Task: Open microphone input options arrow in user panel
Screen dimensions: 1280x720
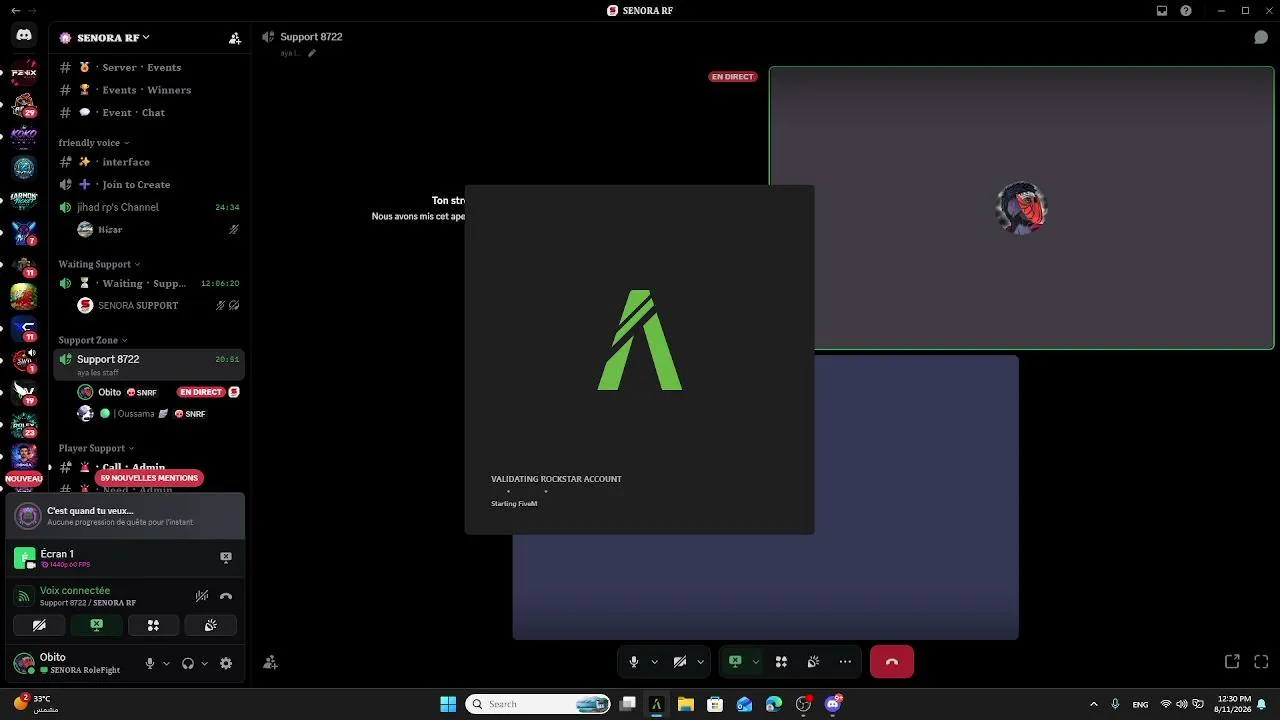Action: [x=166, y=663]
